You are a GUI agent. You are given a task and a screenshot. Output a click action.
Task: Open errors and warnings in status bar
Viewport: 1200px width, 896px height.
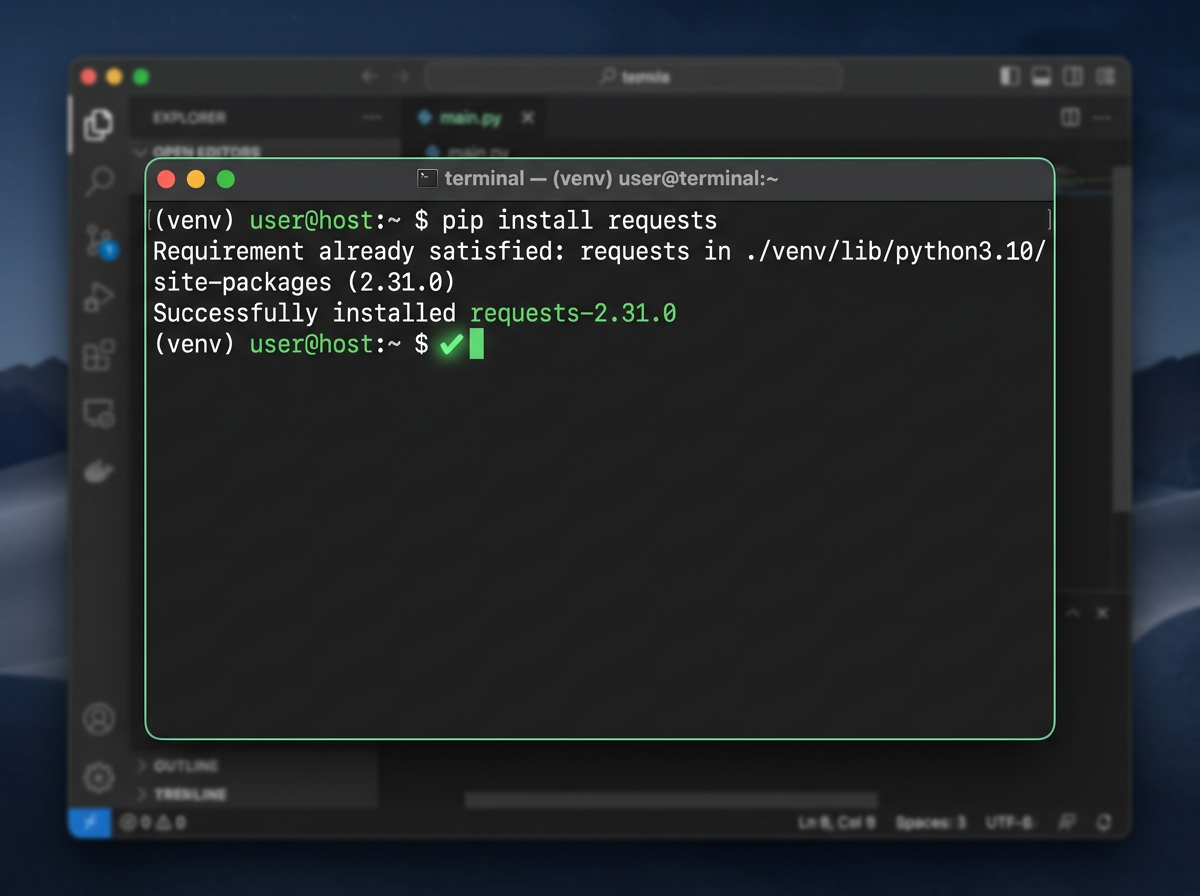point(153,823)
